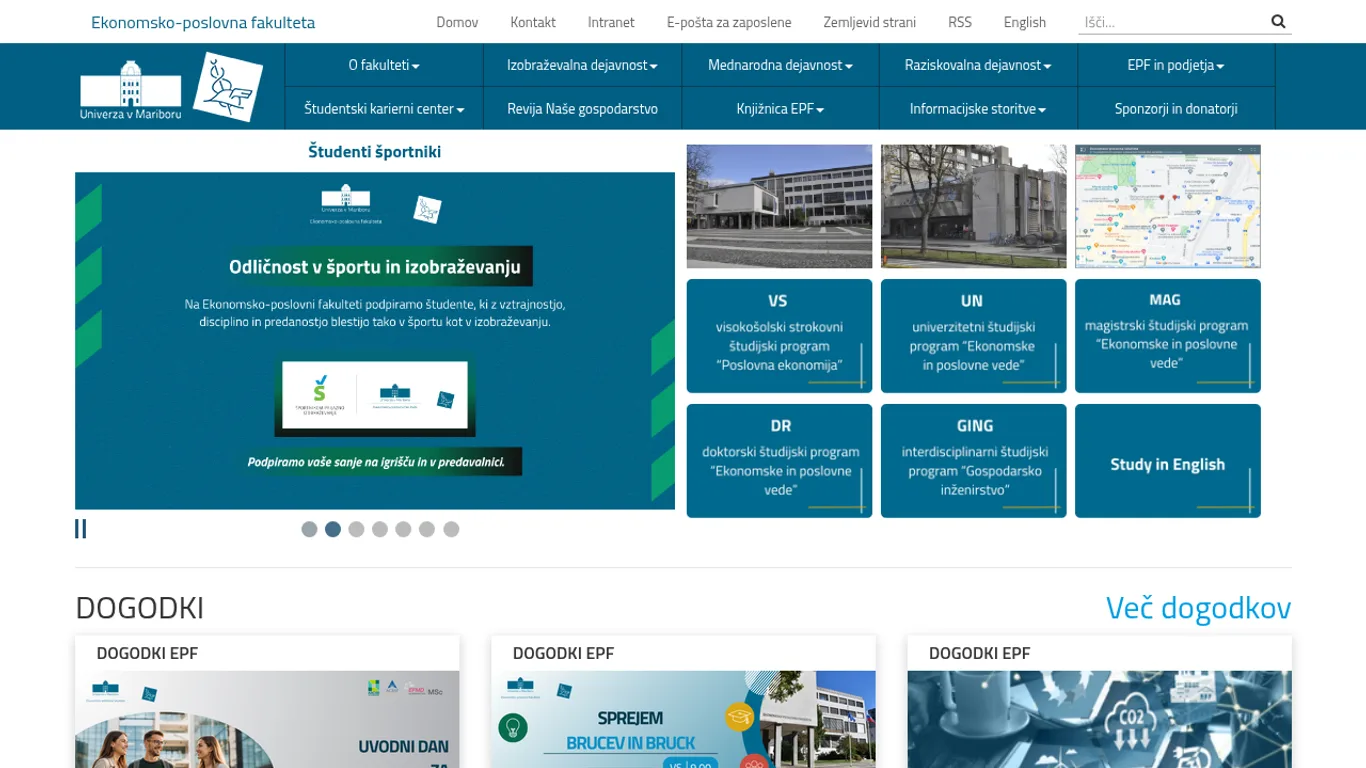Open the RSS feed link

pyautogui.click(x=960, y=22)
